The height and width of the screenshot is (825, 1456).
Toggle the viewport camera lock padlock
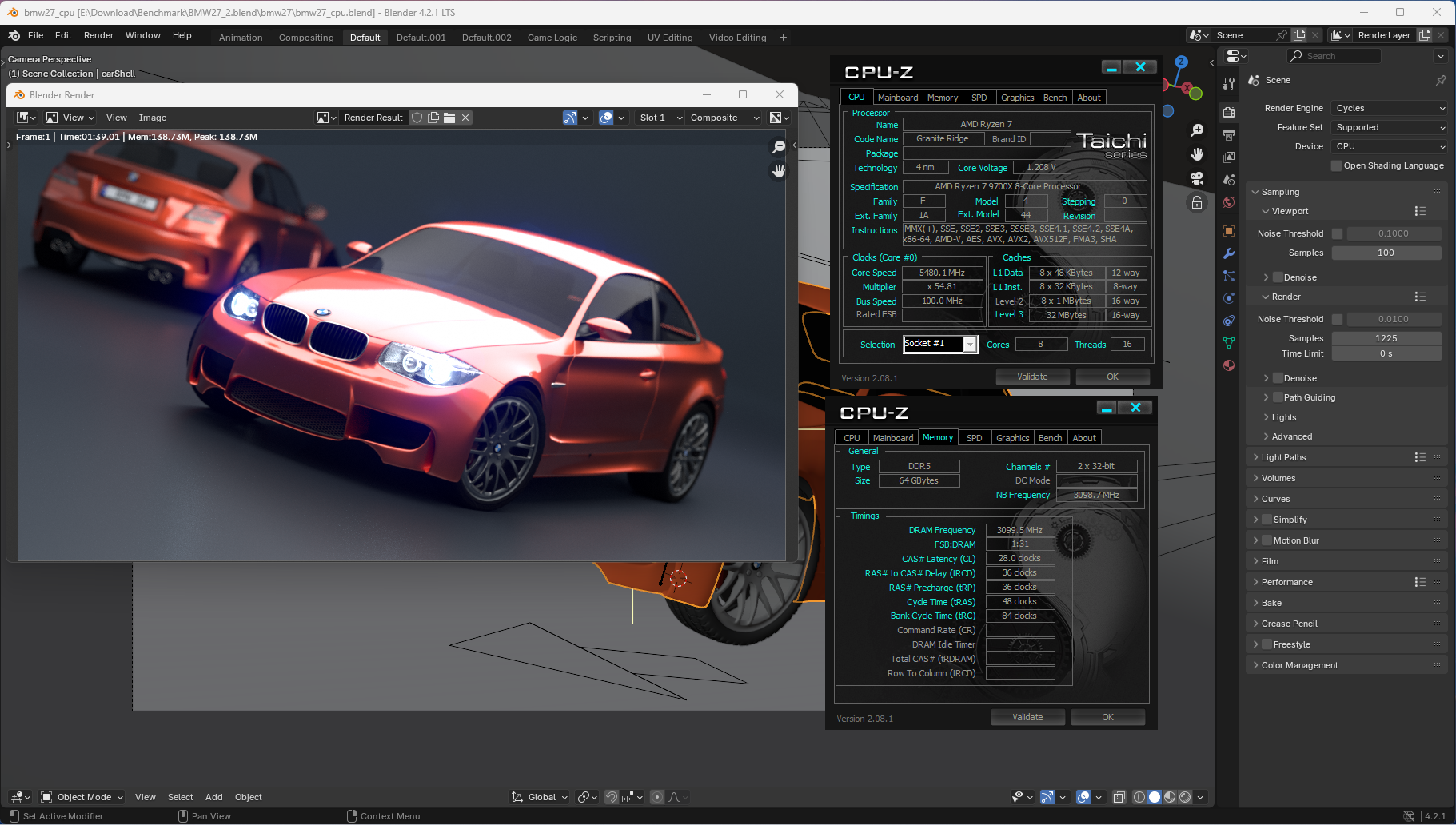[1197, 202]
